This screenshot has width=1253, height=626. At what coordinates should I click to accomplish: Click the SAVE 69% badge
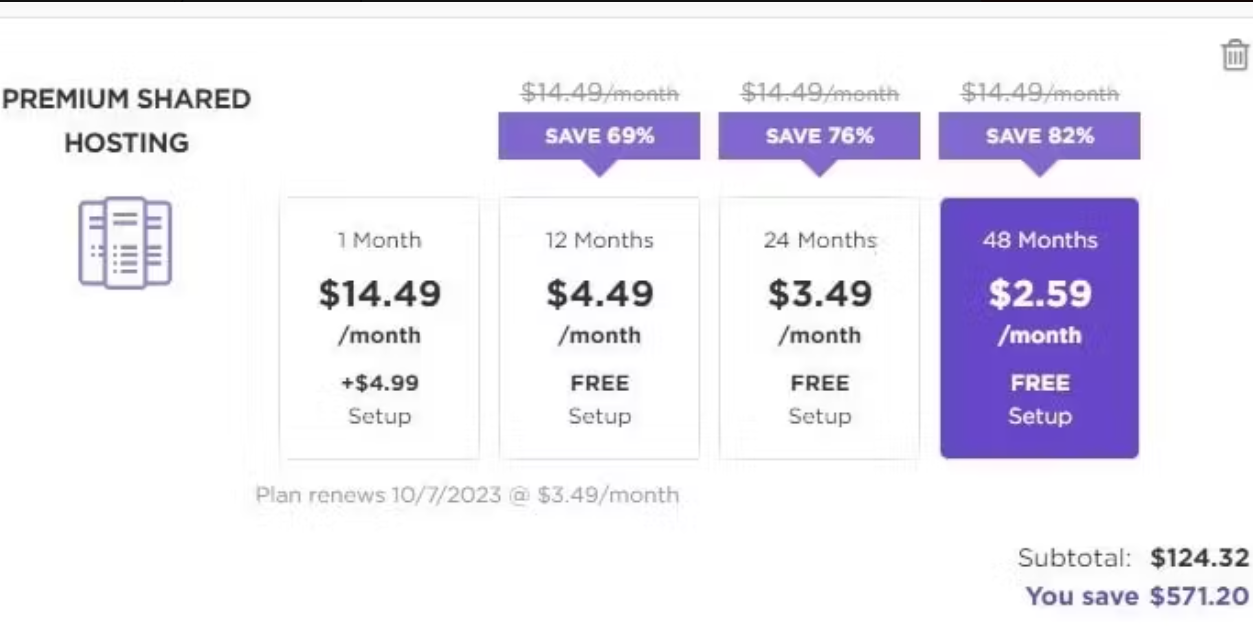point(599,137)
